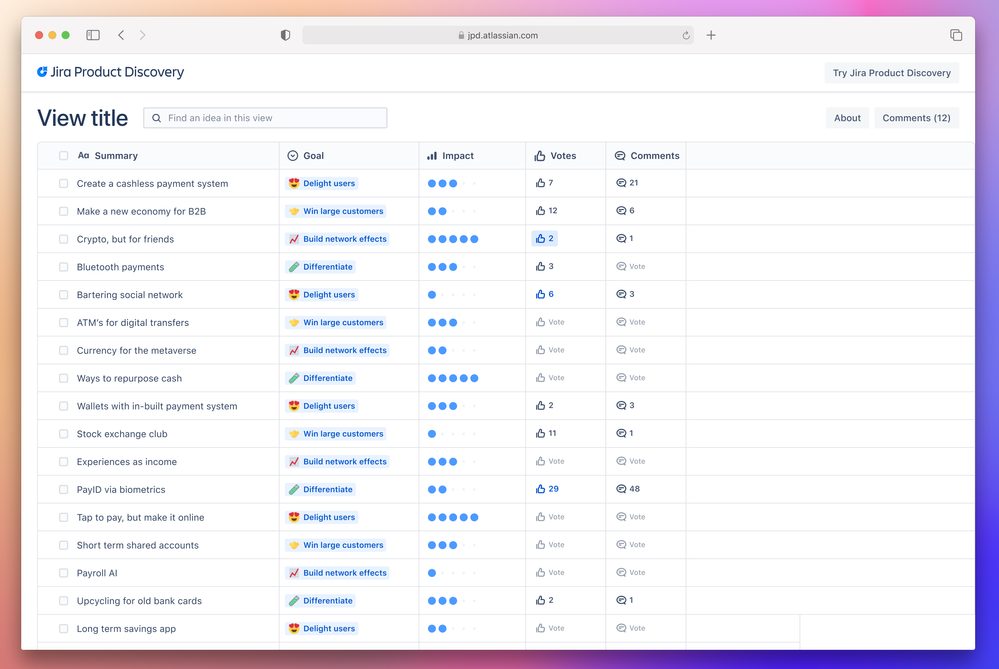999x669 pixels.
Task: Adjust impact rating for Tap to pay row
Action: coord(453,517)
